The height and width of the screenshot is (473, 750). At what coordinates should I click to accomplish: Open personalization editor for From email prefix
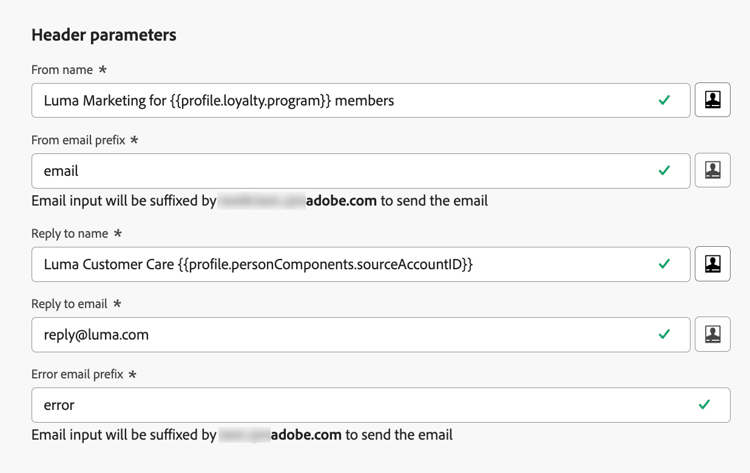click(x=712, y=170)
